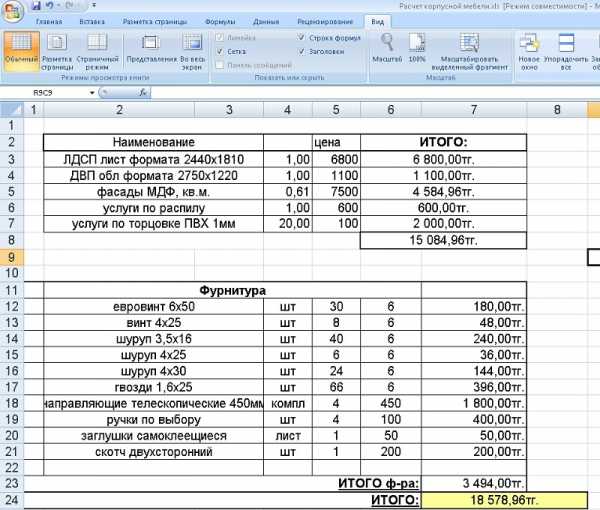
Task: Expand the Undo history dropdown arrow
Action: pos(62,6)
